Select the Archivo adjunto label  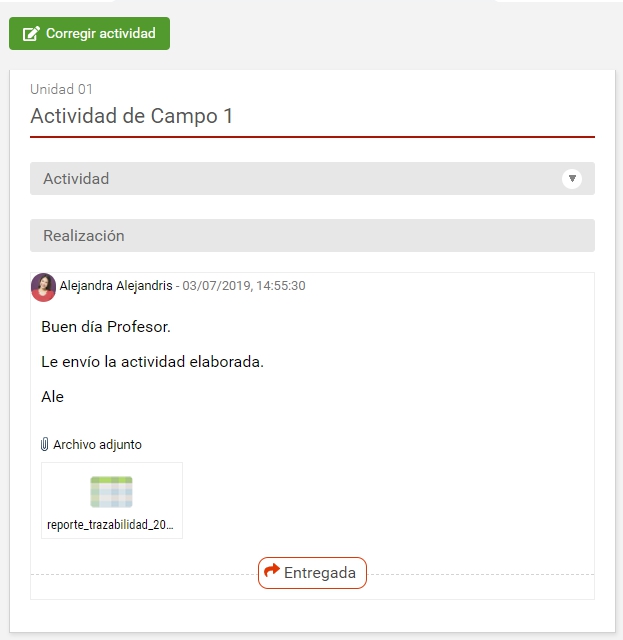point(97,445)
